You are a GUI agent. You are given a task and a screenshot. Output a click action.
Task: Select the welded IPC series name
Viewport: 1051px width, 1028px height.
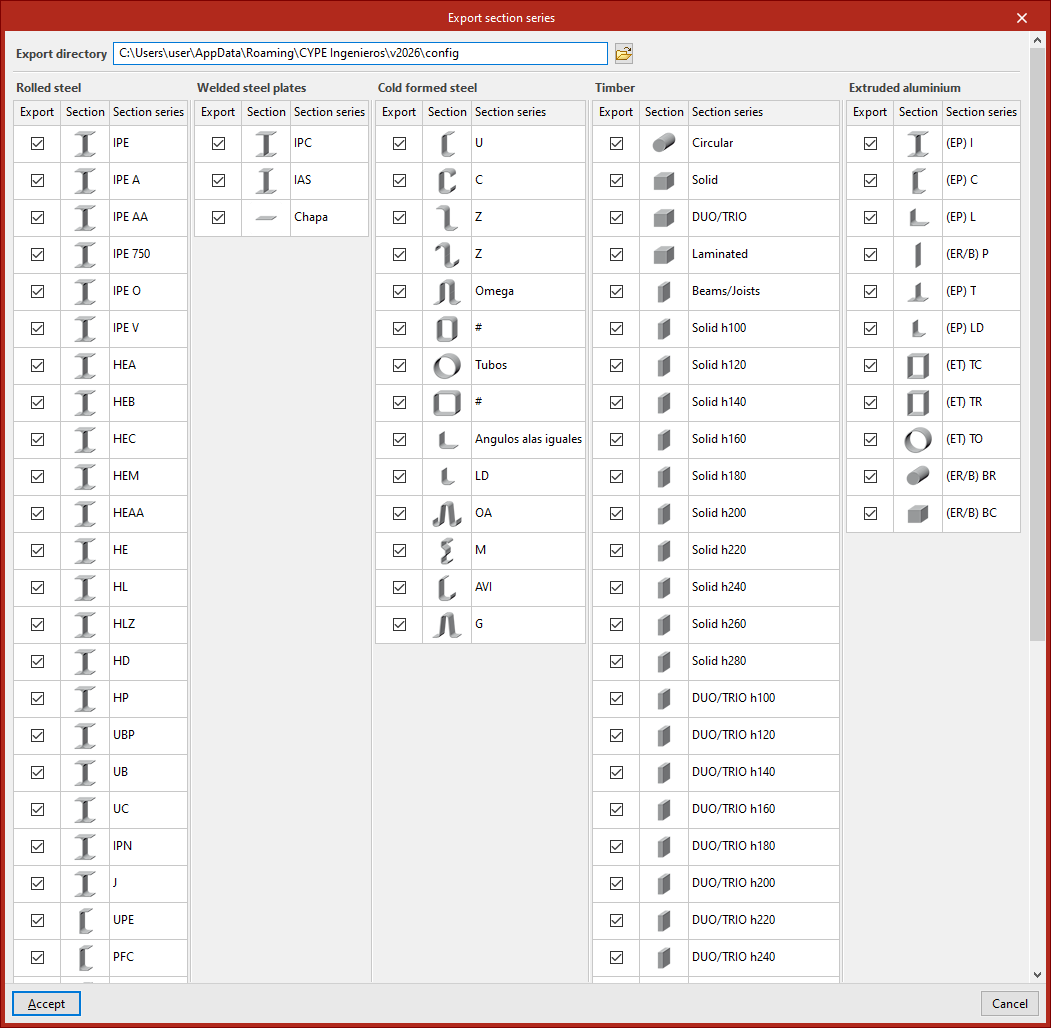coord(303,143)
